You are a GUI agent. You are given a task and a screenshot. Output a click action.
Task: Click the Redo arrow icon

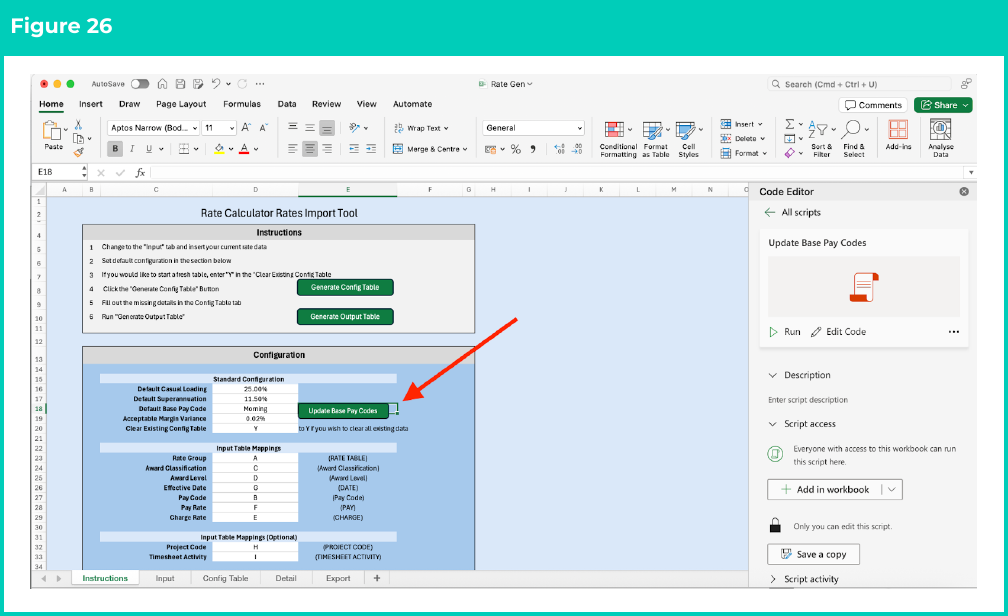242,84
